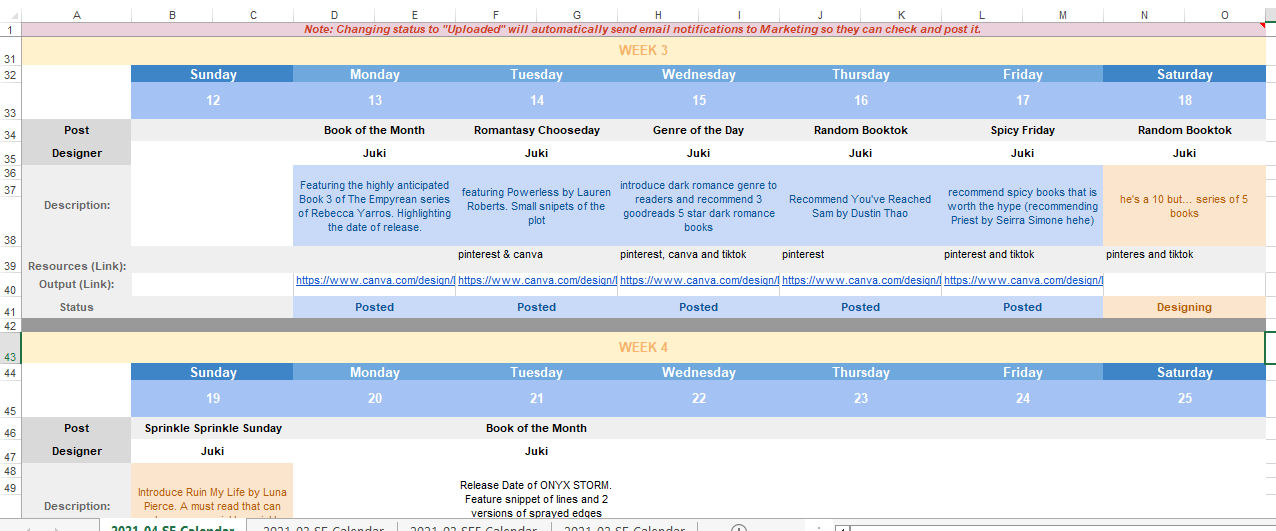
Task: Click the WEEK 3 header cell
Action: pos(643,51)
